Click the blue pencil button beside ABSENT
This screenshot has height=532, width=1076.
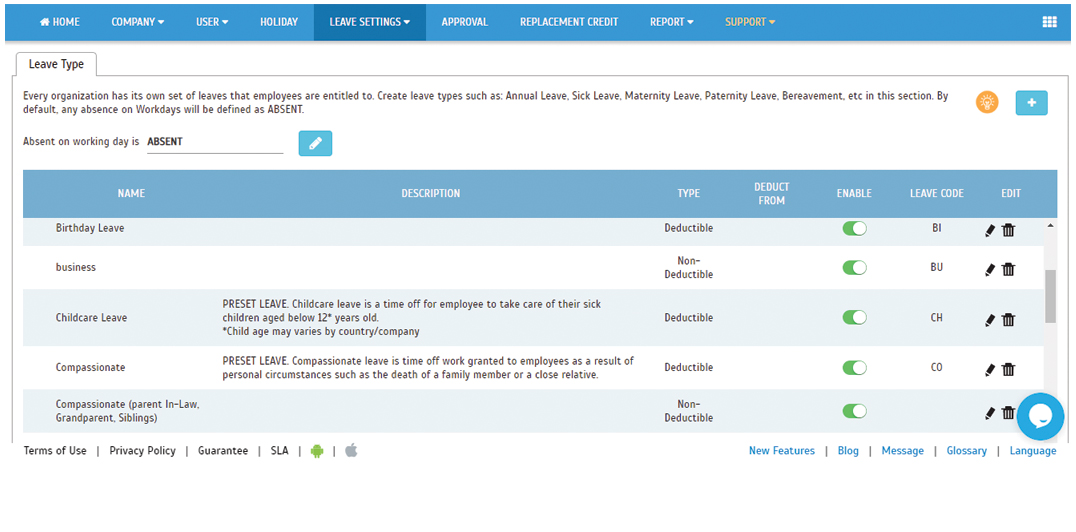click(x=315, y=143)
